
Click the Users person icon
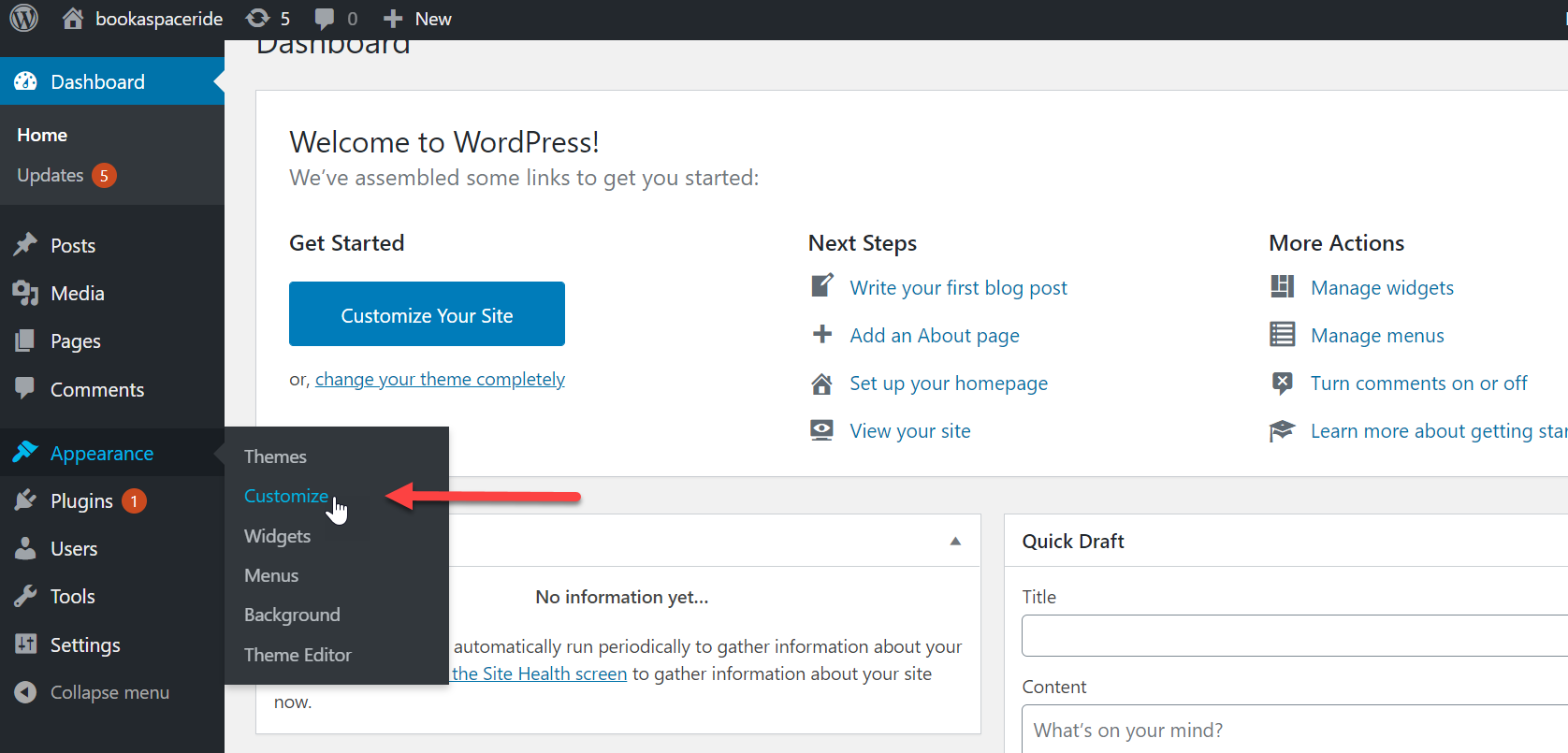pyautogui.click(x=25, y=548)
